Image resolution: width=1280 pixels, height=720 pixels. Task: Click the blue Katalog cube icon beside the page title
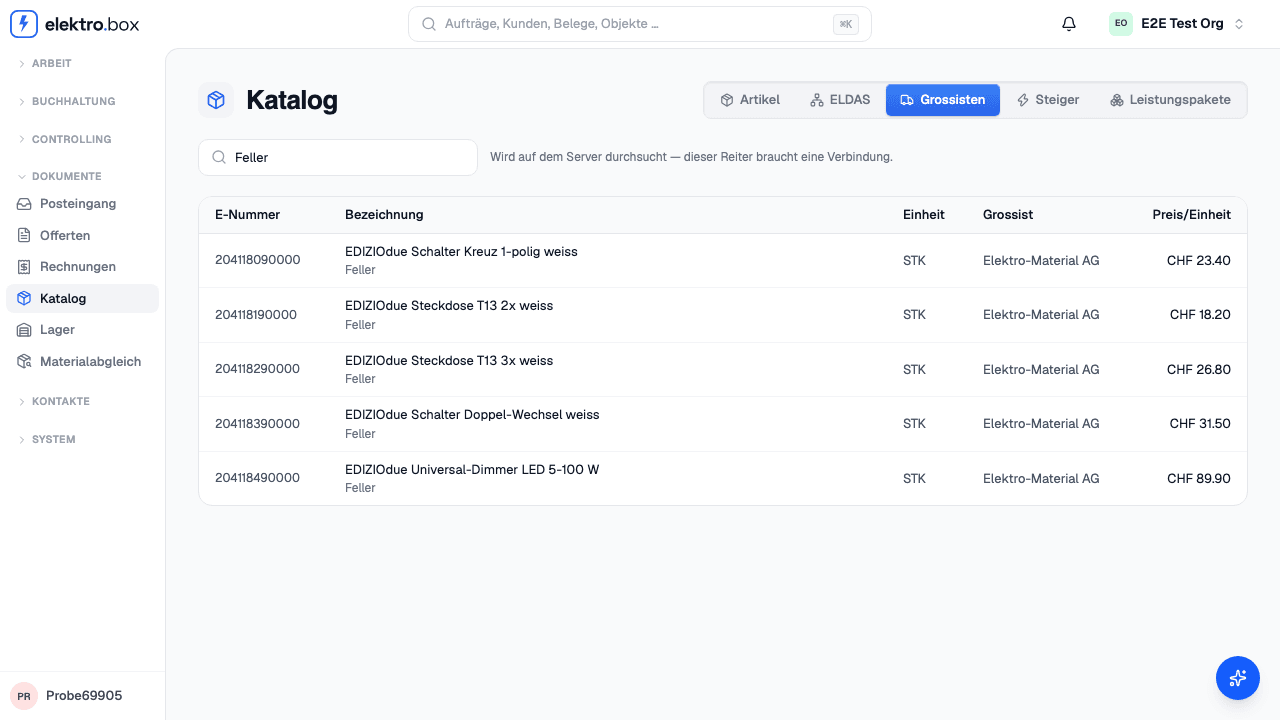pyautogui.click(x=216, y=100)
